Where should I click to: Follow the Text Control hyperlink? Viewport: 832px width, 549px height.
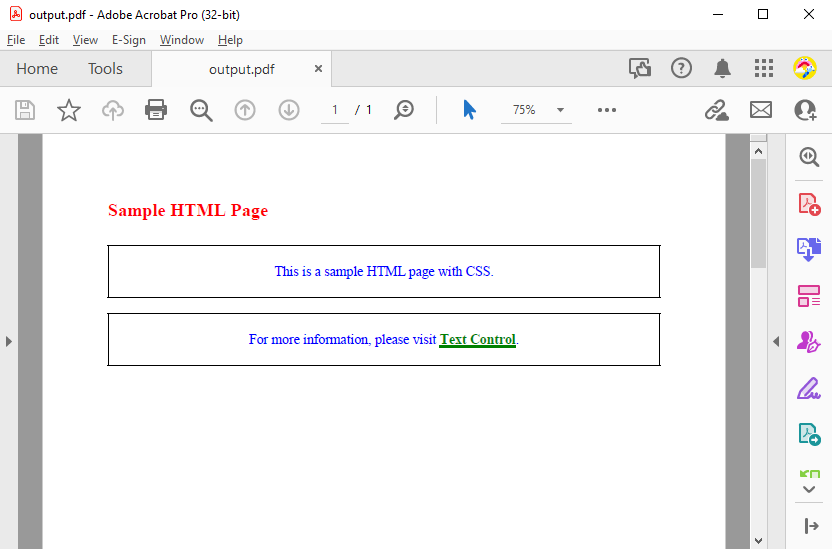pyautogui.click(x=478, y=339)
